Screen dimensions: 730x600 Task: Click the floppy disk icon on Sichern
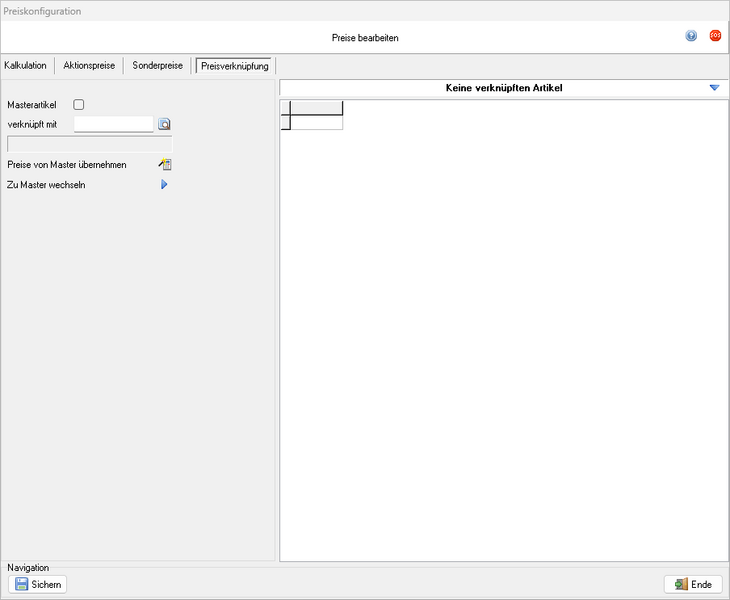pyautogui.click(x=21, y=584)
